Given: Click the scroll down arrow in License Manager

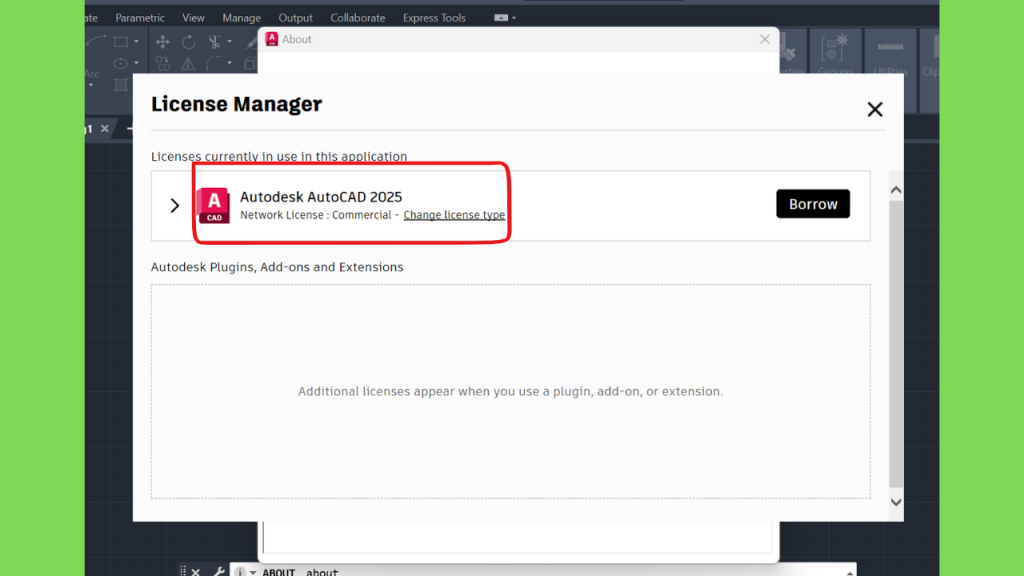Looking at the screenshot, I should point(896,502).
